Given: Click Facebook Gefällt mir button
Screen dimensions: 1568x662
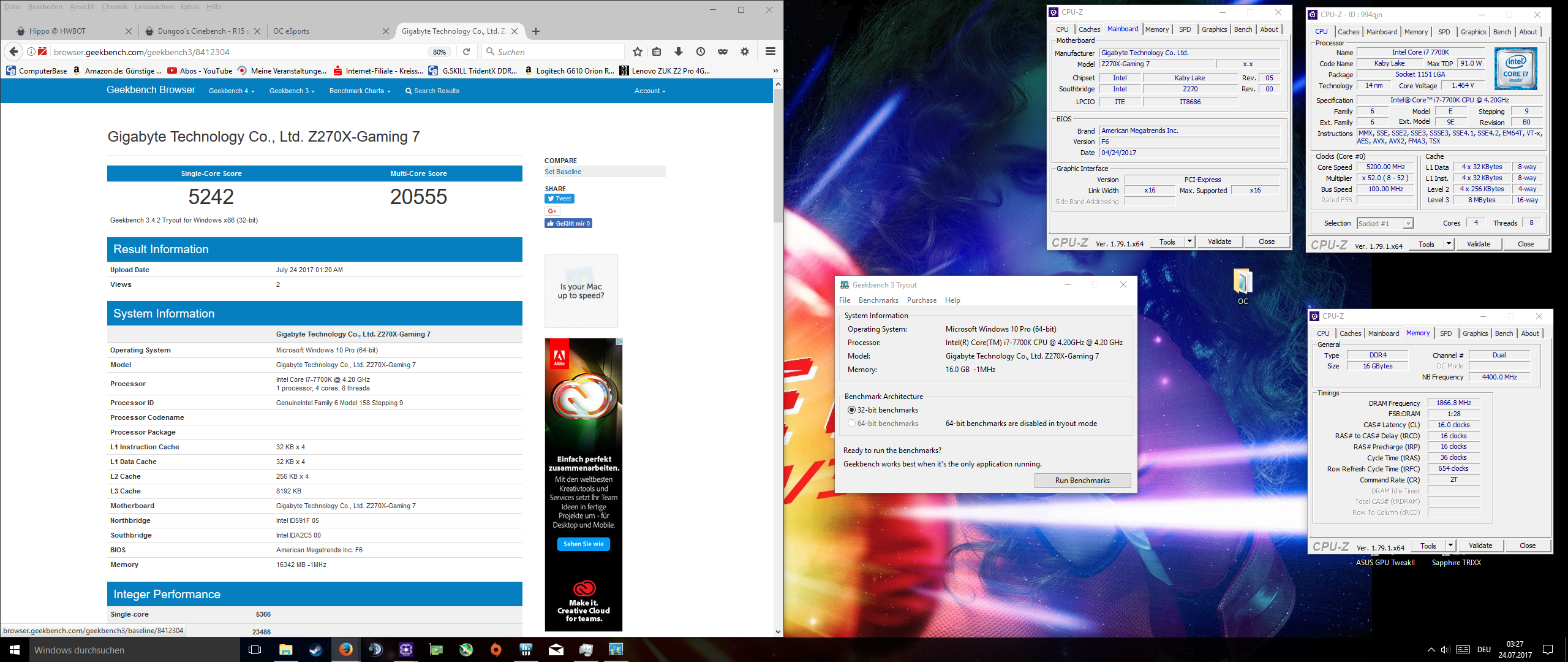Looking at the screenshot, I should coord(568,224).
